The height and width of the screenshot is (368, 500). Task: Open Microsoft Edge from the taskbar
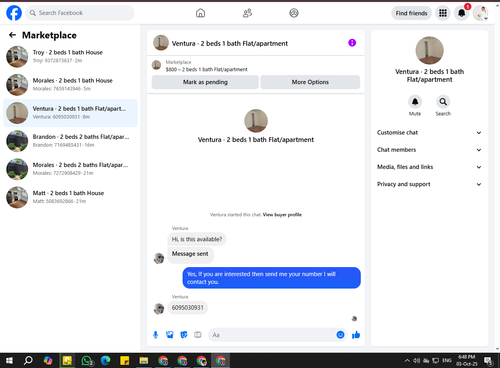106,361
